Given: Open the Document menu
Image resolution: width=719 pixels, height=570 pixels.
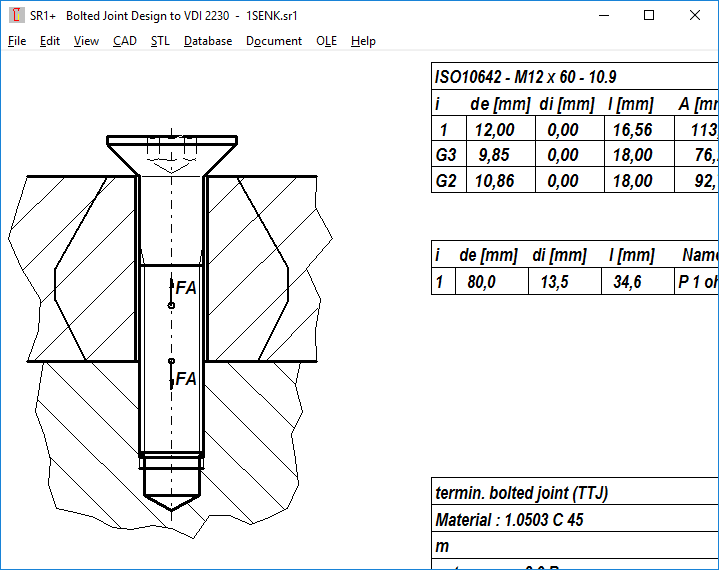Looking at the screenshot, I should point(274,41).
